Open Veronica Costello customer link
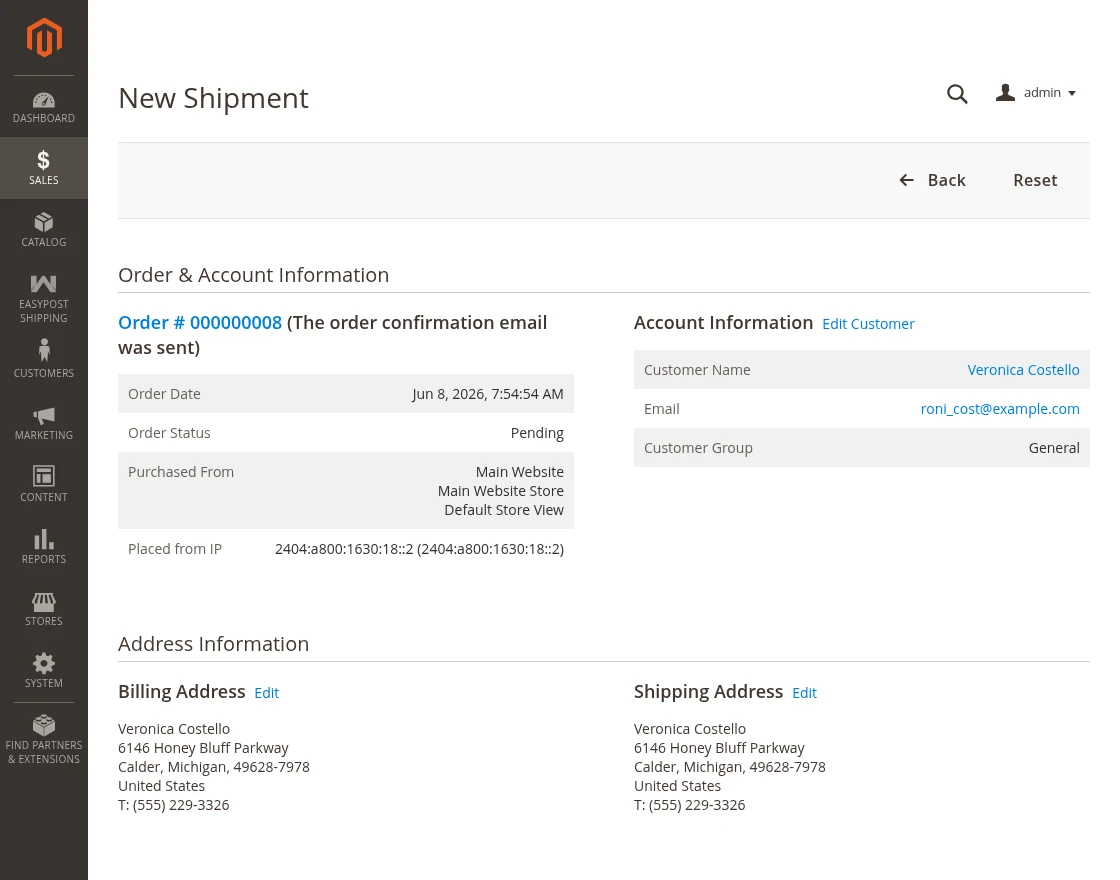The width and height of the screenshot is (1120, 880). coord(1023,369)
